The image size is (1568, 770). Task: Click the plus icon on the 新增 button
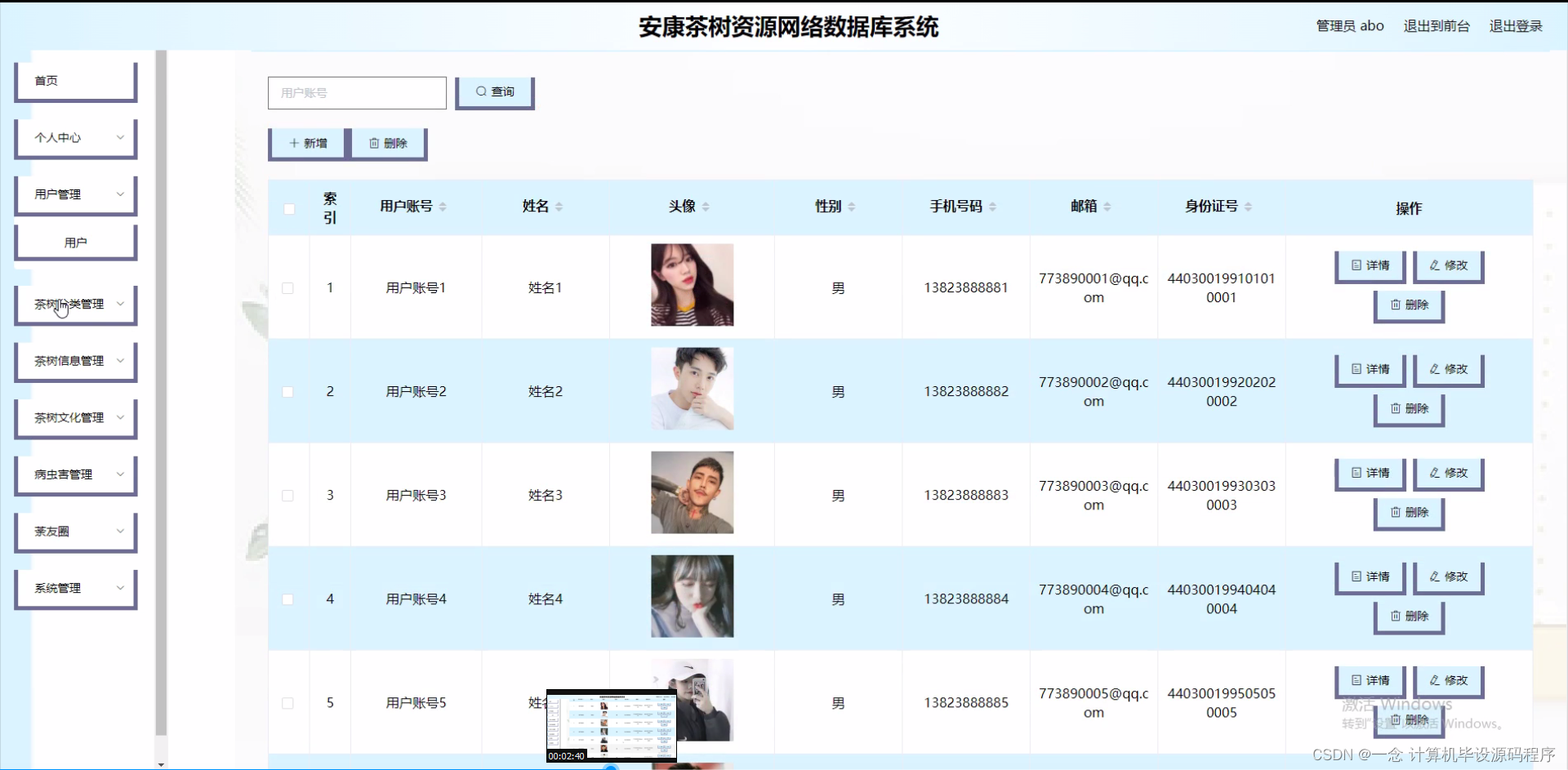295,143
